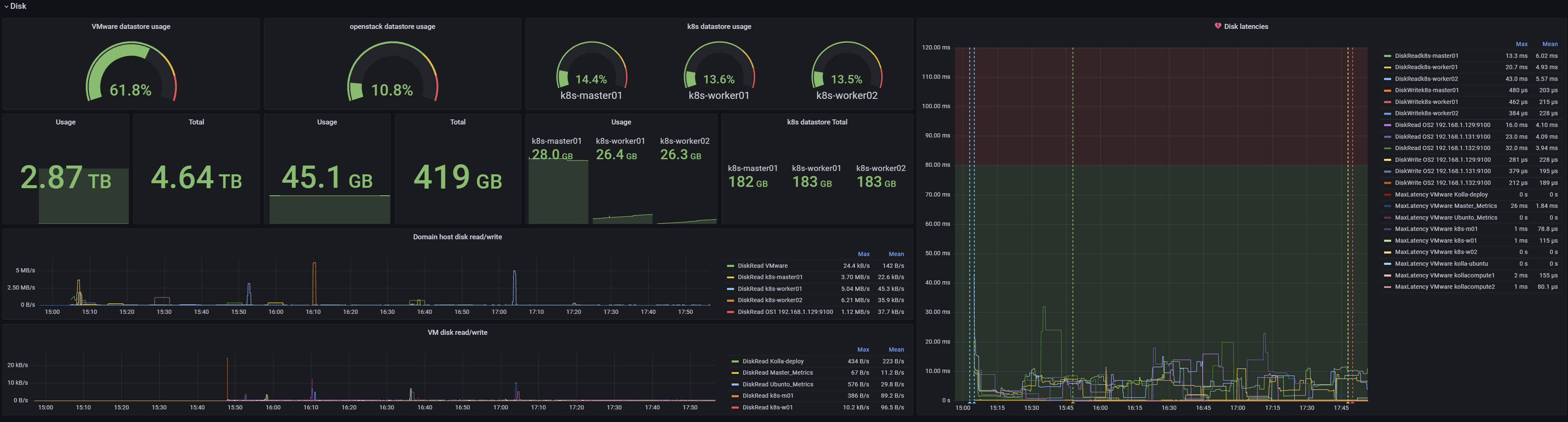Sort VM disk read/write legend by Max

[863, 350]
